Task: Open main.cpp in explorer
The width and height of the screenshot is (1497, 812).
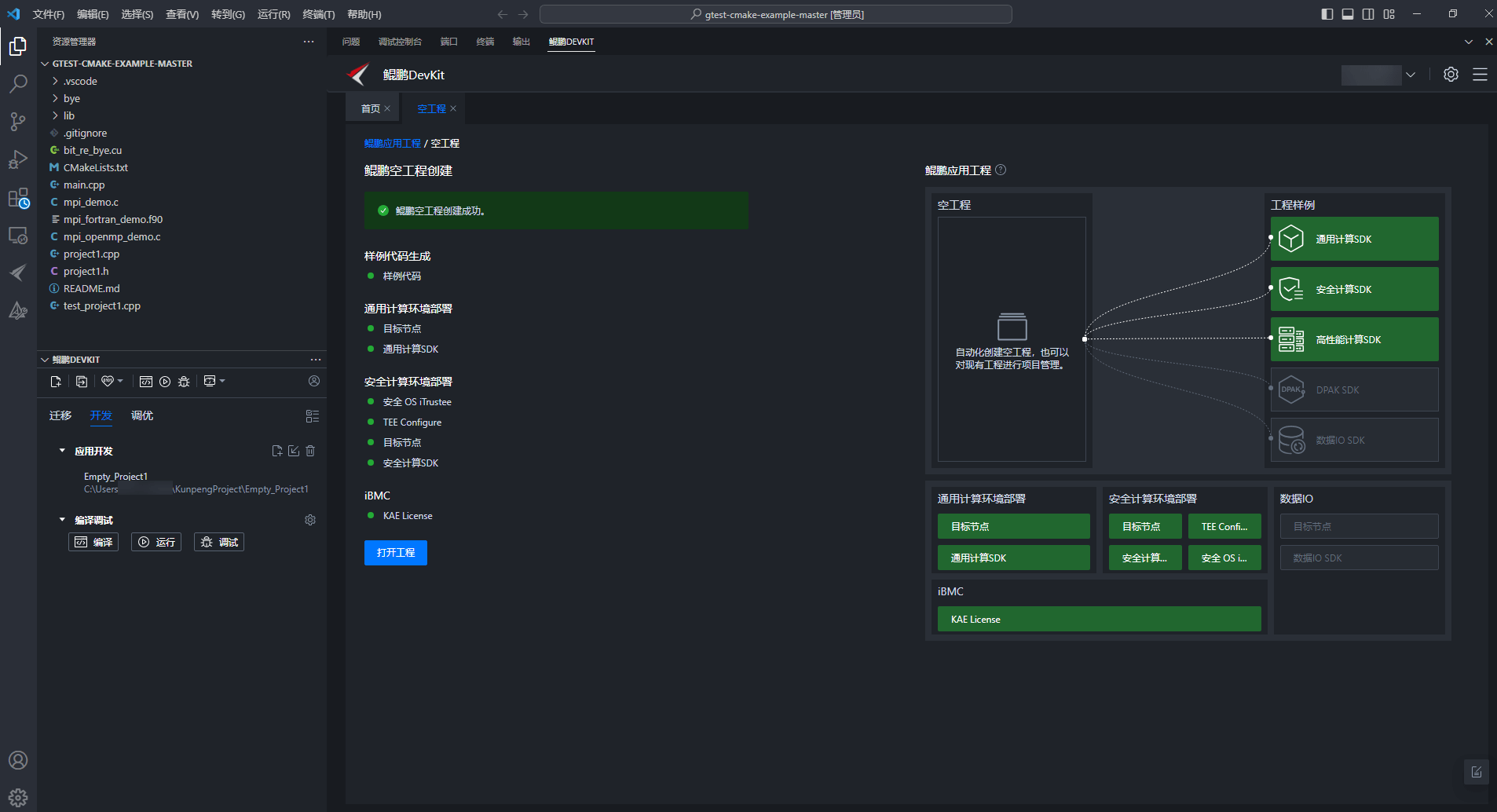Action: [84, 185]
